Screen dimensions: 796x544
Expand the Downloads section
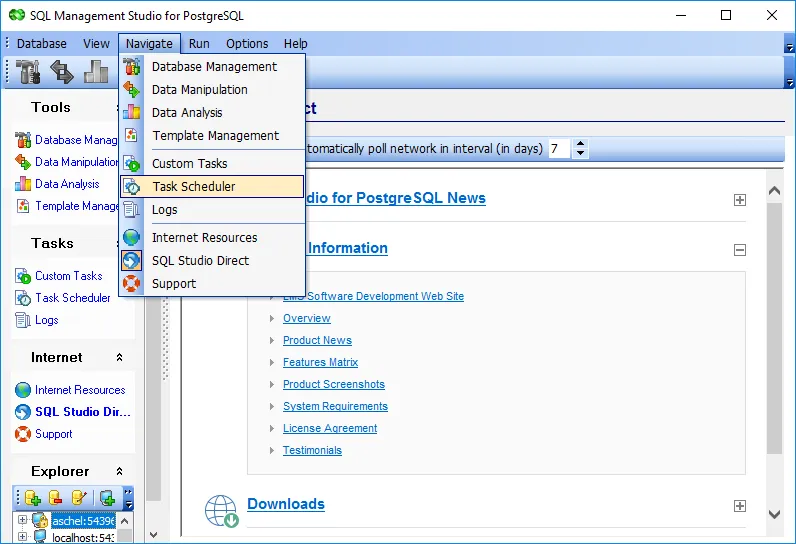coord(740,506)
